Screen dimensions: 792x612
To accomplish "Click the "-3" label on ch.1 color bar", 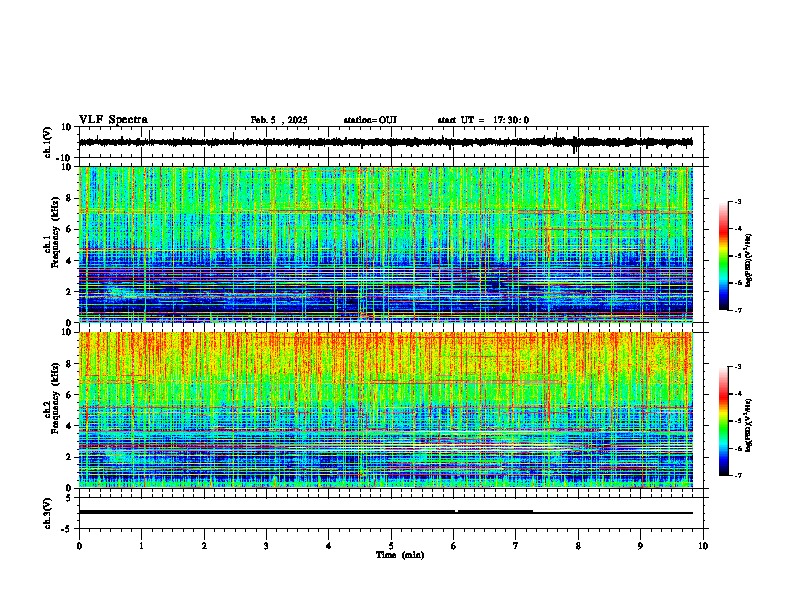I will 737,201.
